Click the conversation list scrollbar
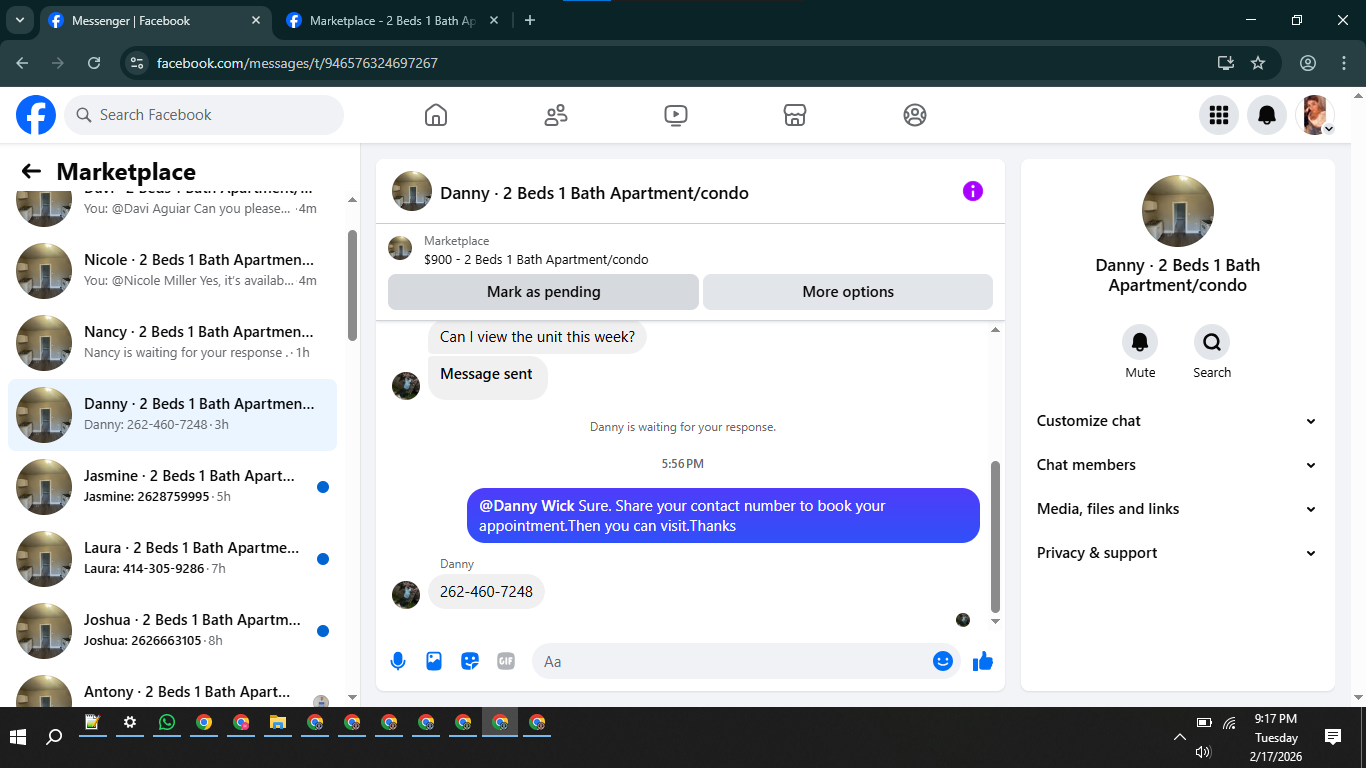The height and width of the screenshot is (768, 1366). 352,285
